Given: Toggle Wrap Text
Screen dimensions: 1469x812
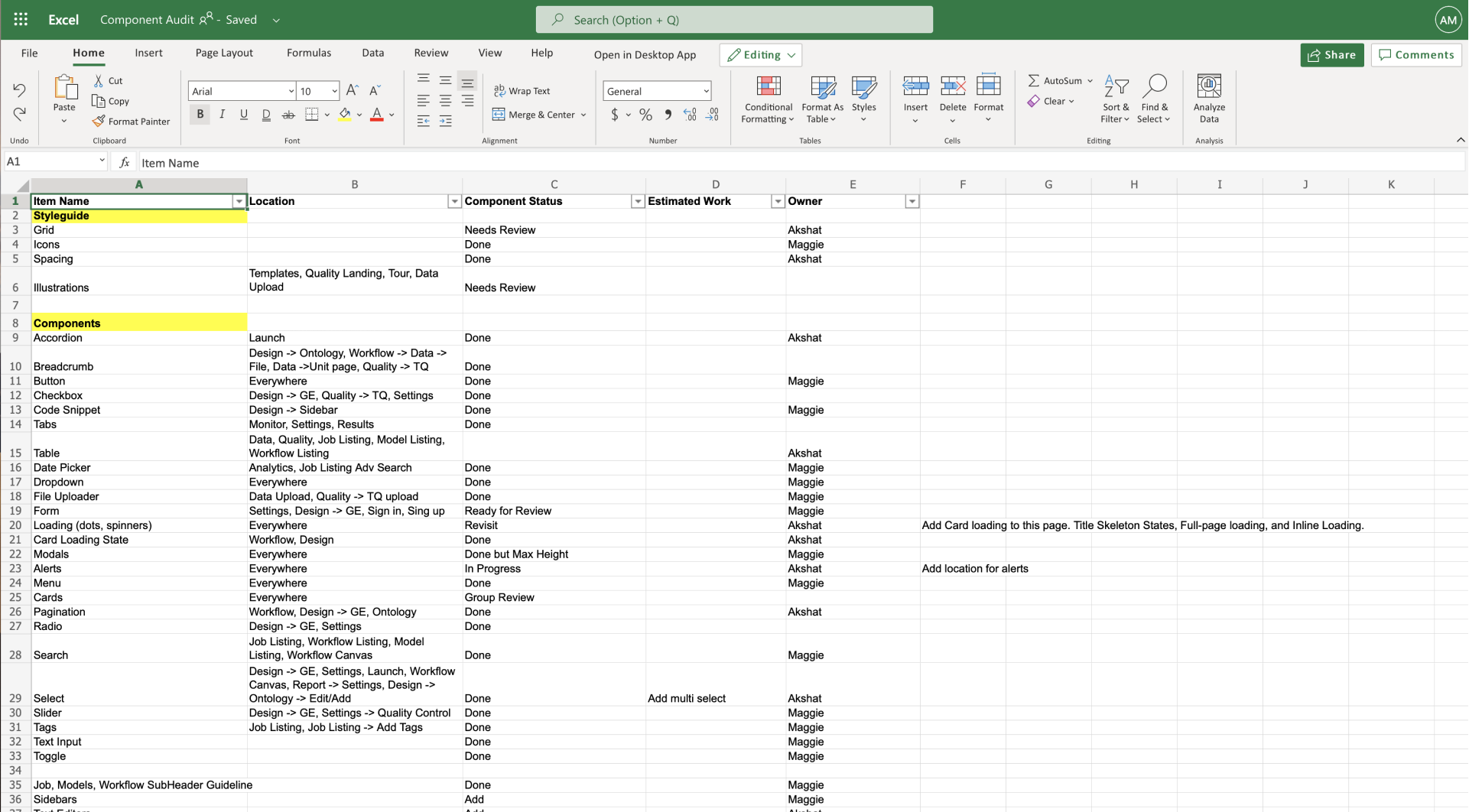Looking at the screenshot, I should point(522,90).
